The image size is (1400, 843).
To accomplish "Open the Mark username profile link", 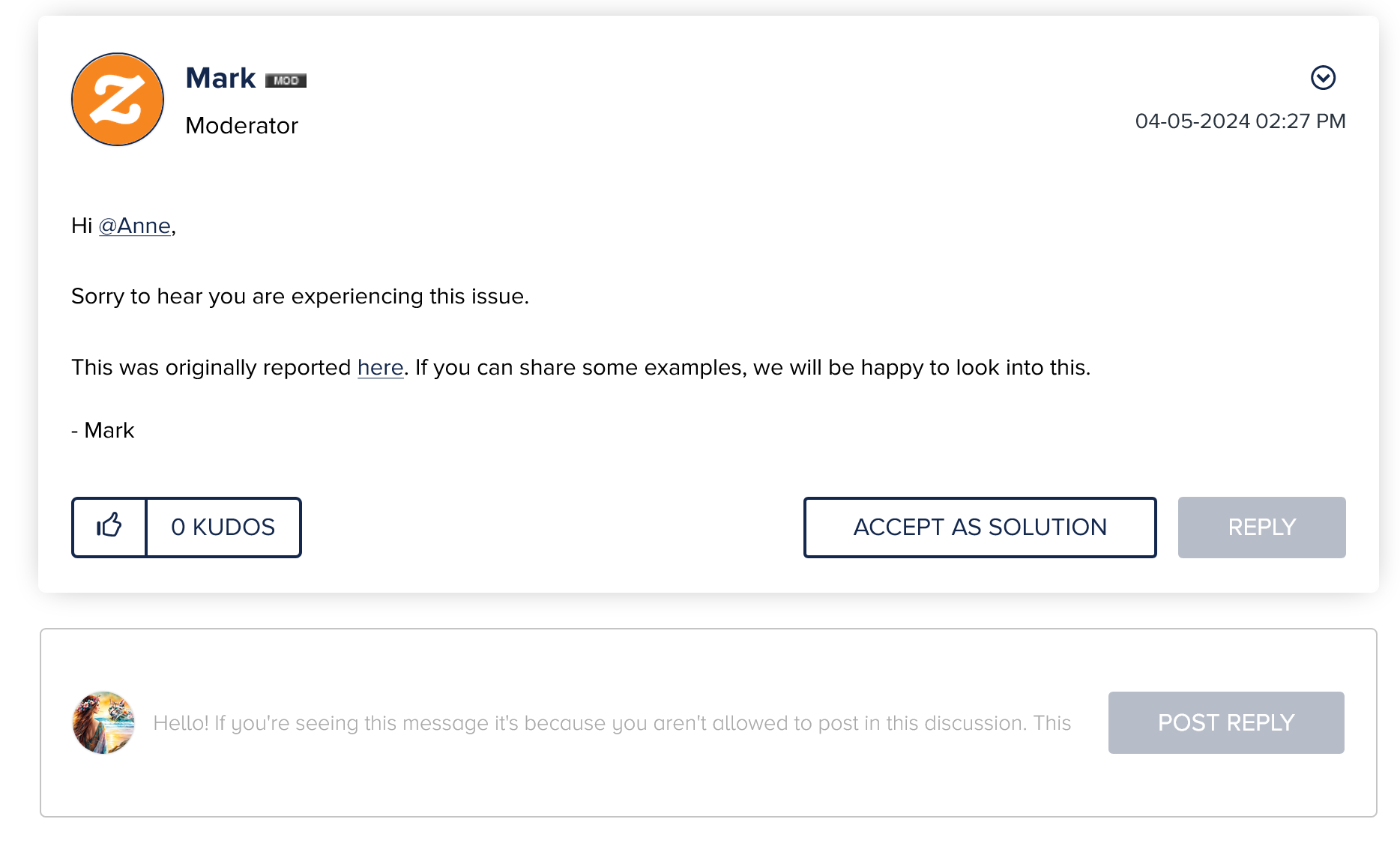I will (220, 78).
